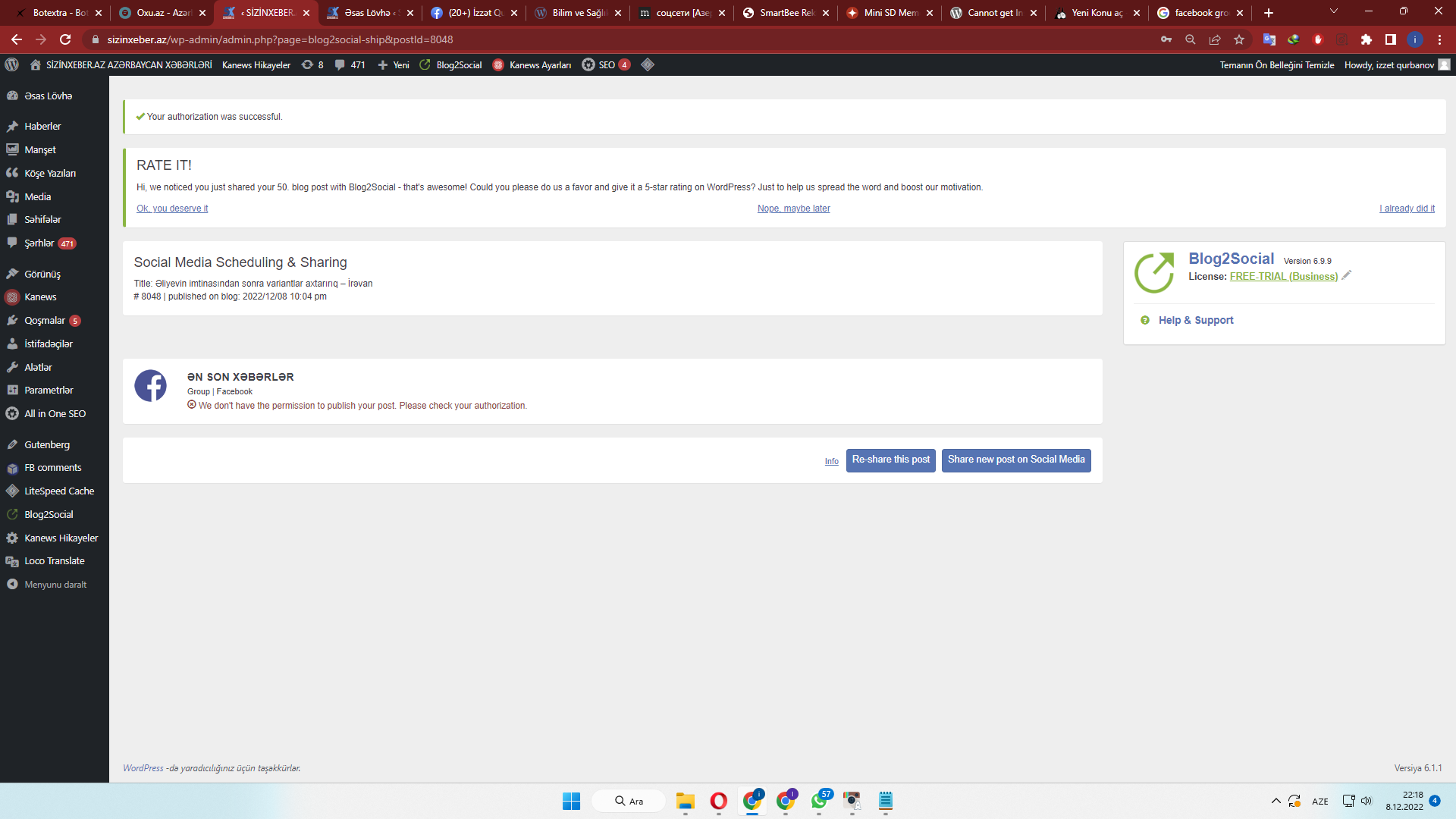Image resolution: width=1456 pixels, height=819 pixels.
Task: Open Qoşmalar plugins menu
Action: tap(45, 321)
